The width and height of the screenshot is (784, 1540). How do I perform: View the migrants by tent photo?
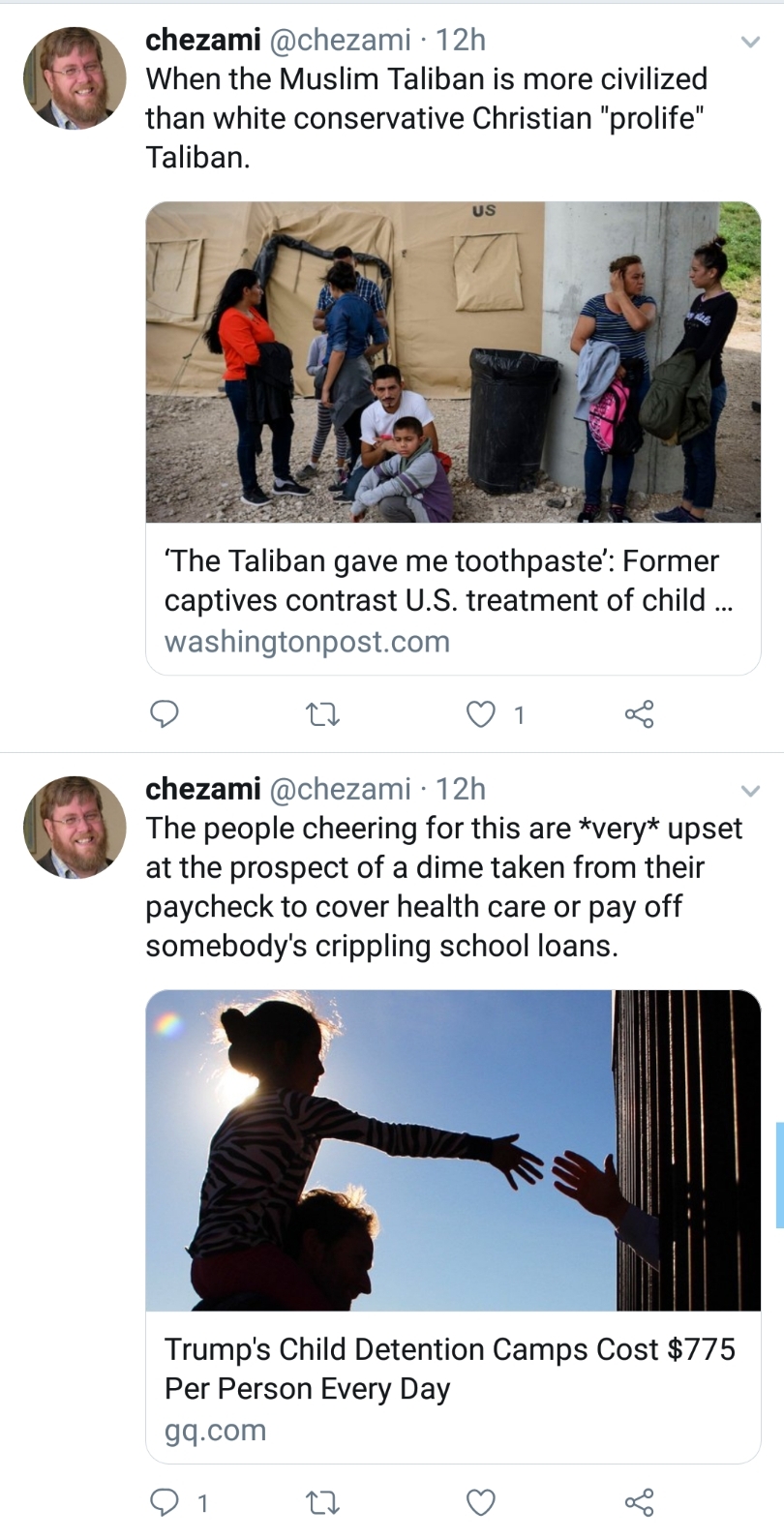click(x=453, y=362)
